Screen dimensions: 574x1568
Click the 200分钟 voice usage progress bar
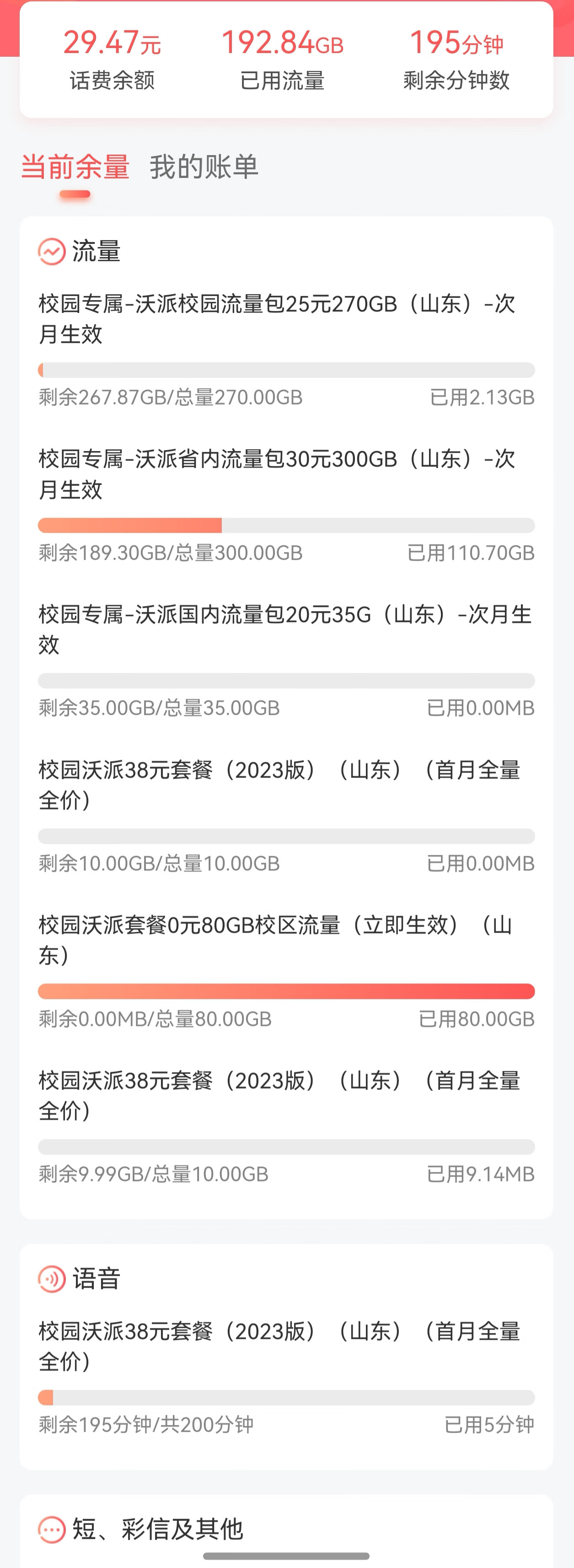click(286, 1397)
